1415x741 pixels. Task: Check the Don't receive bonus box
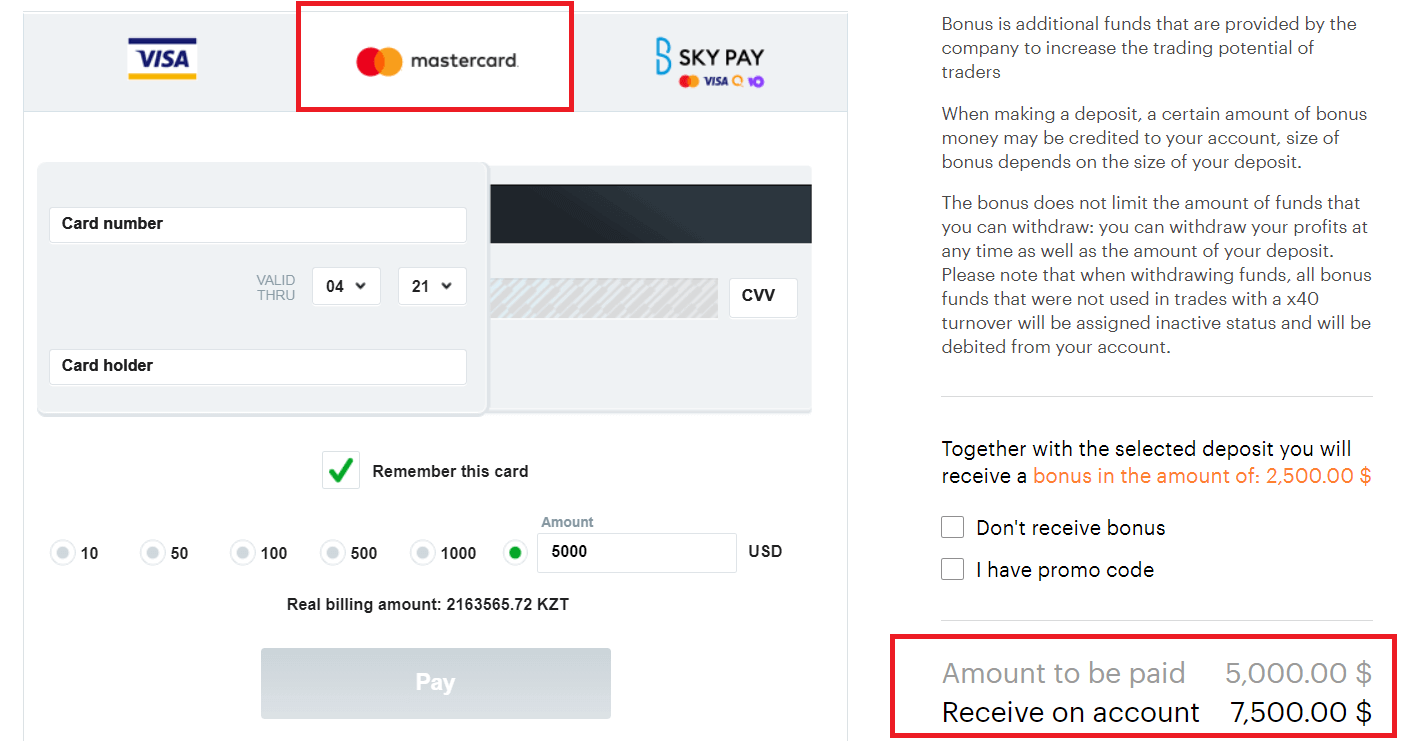coord(953,527)
